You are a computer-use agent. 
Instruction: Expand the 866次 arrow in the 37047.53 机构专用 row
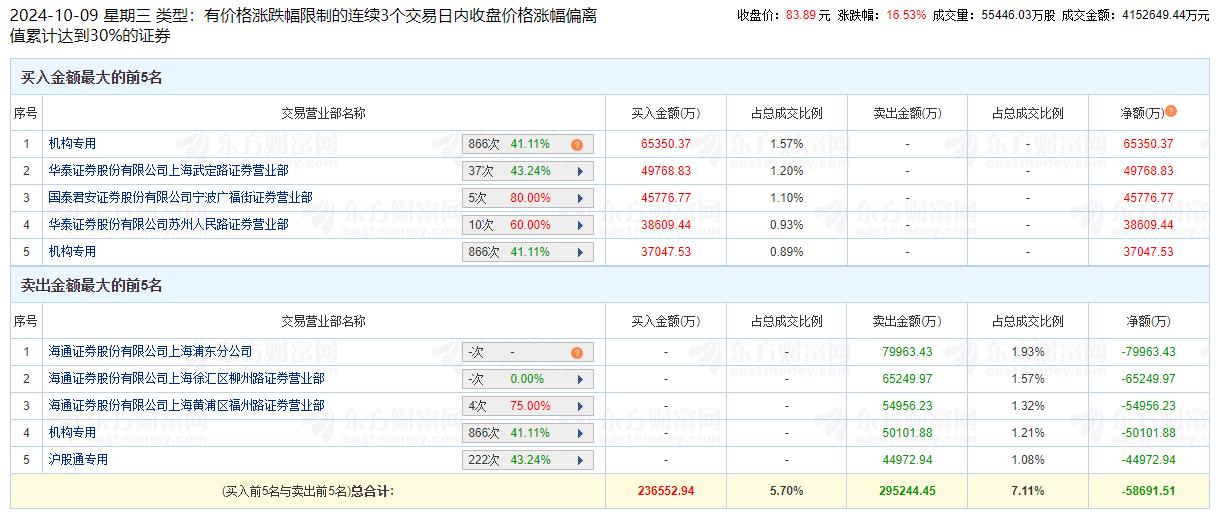(x=579, y=252)
